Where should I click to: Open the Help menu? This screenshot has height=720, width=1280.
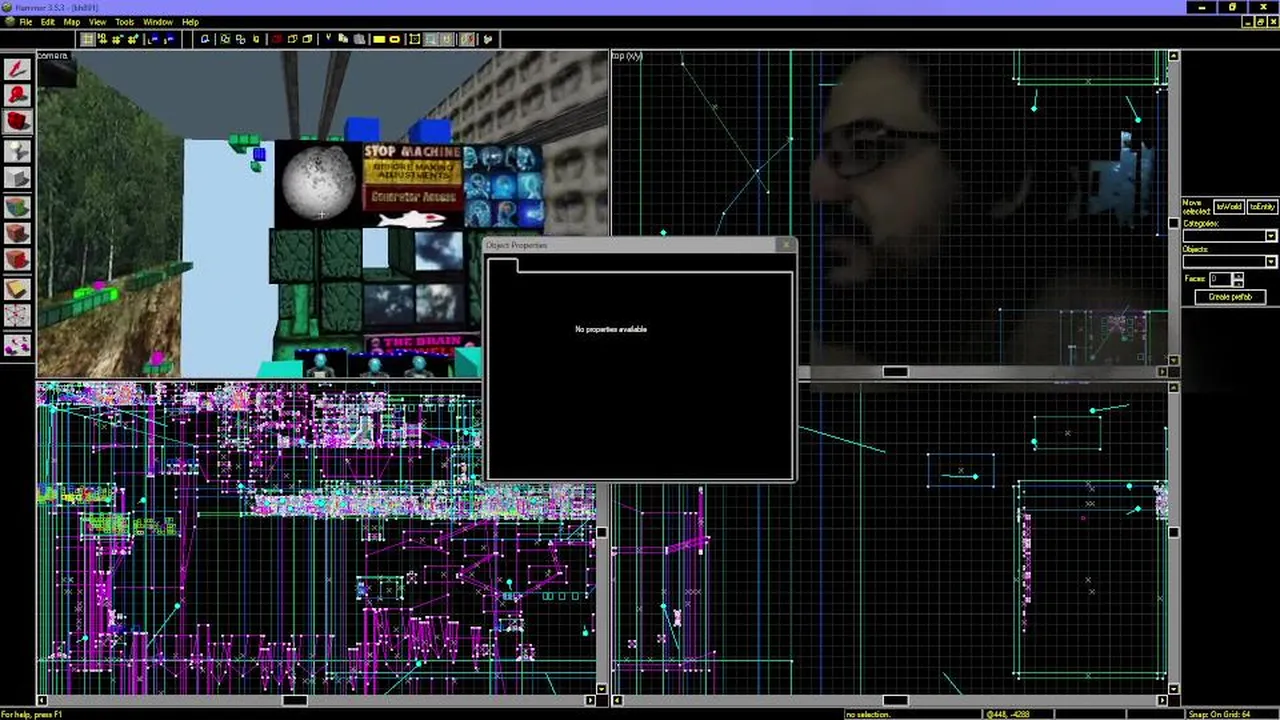click(x=190, y=21)
